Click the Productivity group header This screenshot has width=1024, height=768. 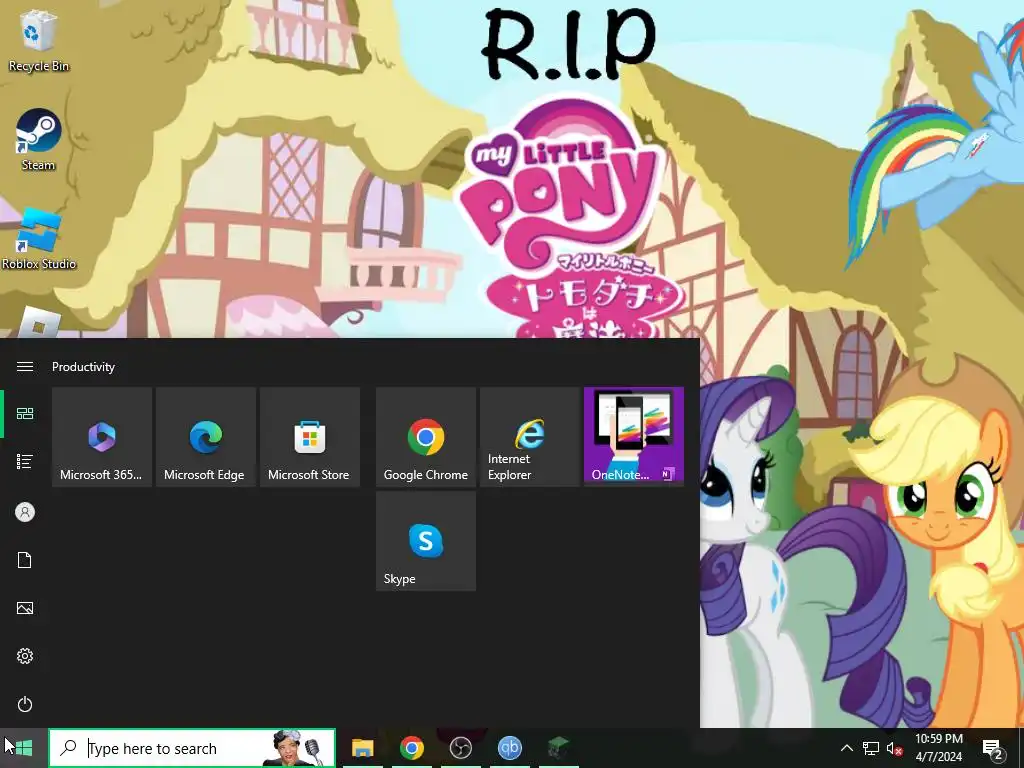tap(84, 367)
